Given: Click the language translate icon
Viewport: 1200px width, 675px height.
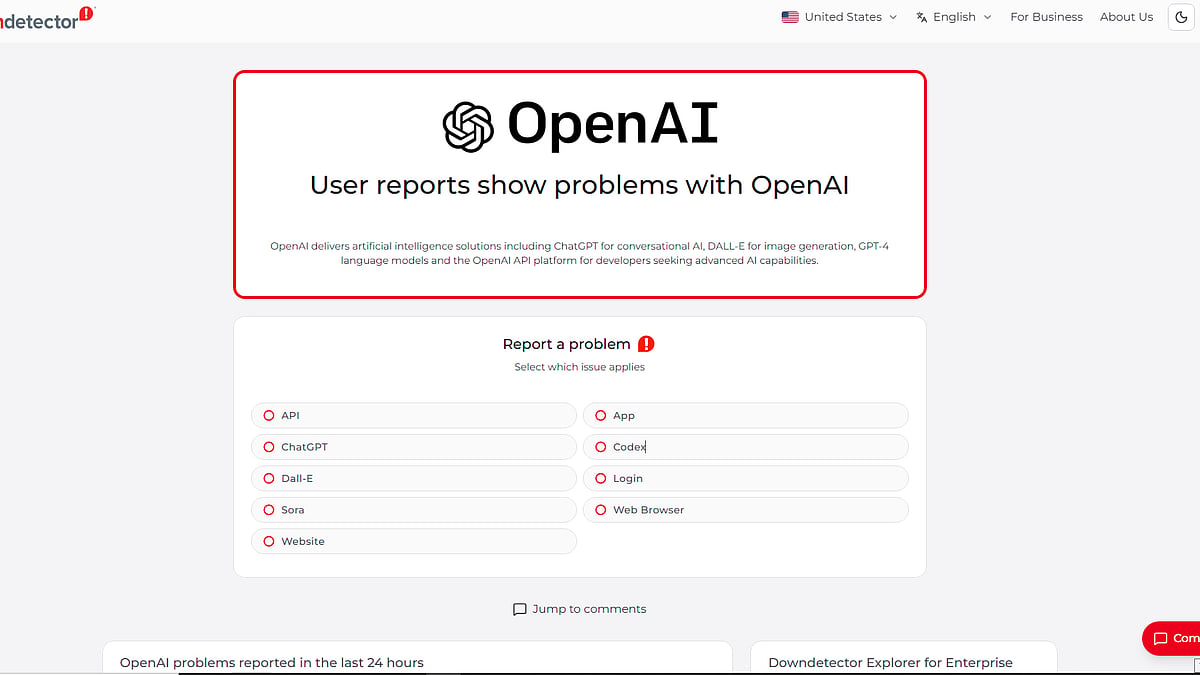Looking at the screenshot, I should coord(922,17).
